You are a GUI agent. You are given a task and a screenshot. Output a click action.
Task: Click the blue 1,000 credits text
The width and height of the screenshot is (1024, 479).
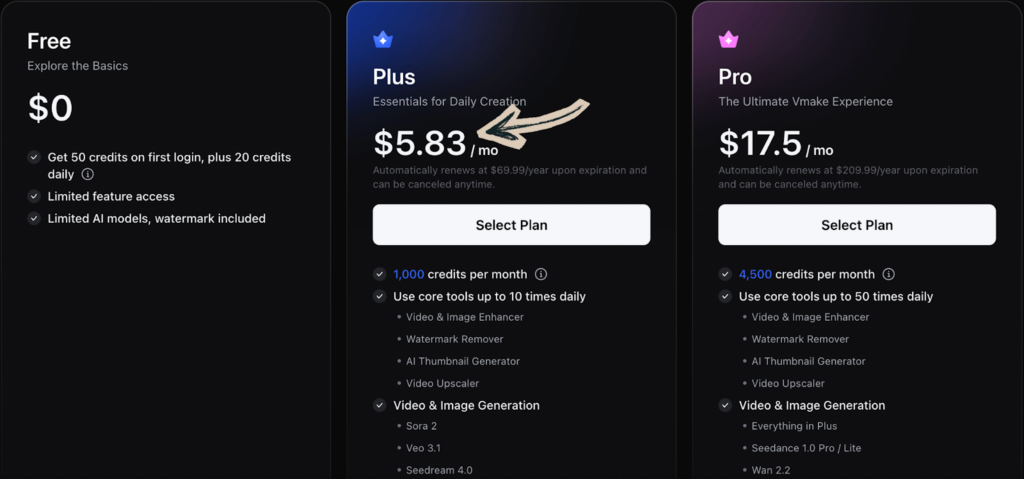409,274
